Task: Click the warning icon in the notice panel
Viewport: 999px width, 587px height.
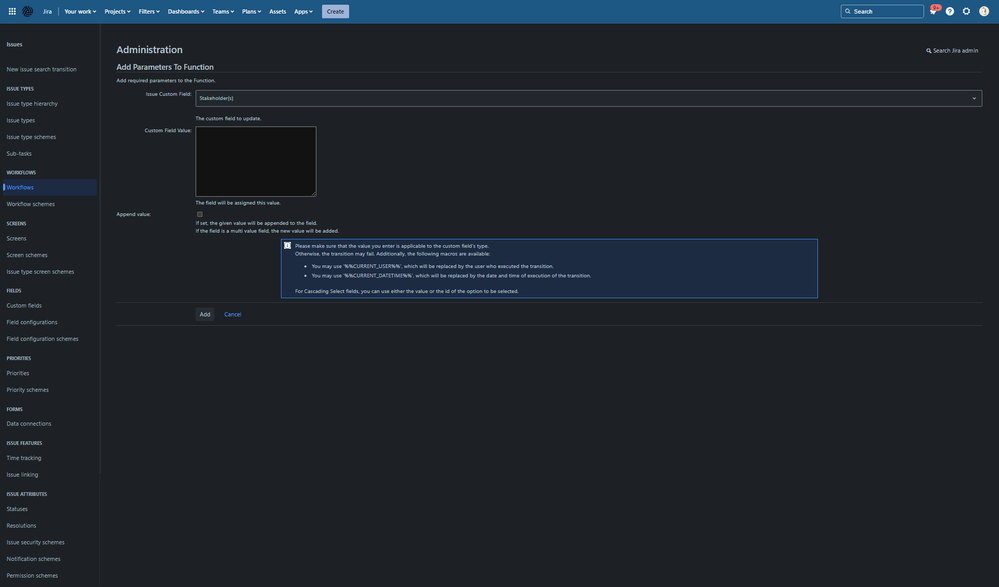Action: (285, 243)
